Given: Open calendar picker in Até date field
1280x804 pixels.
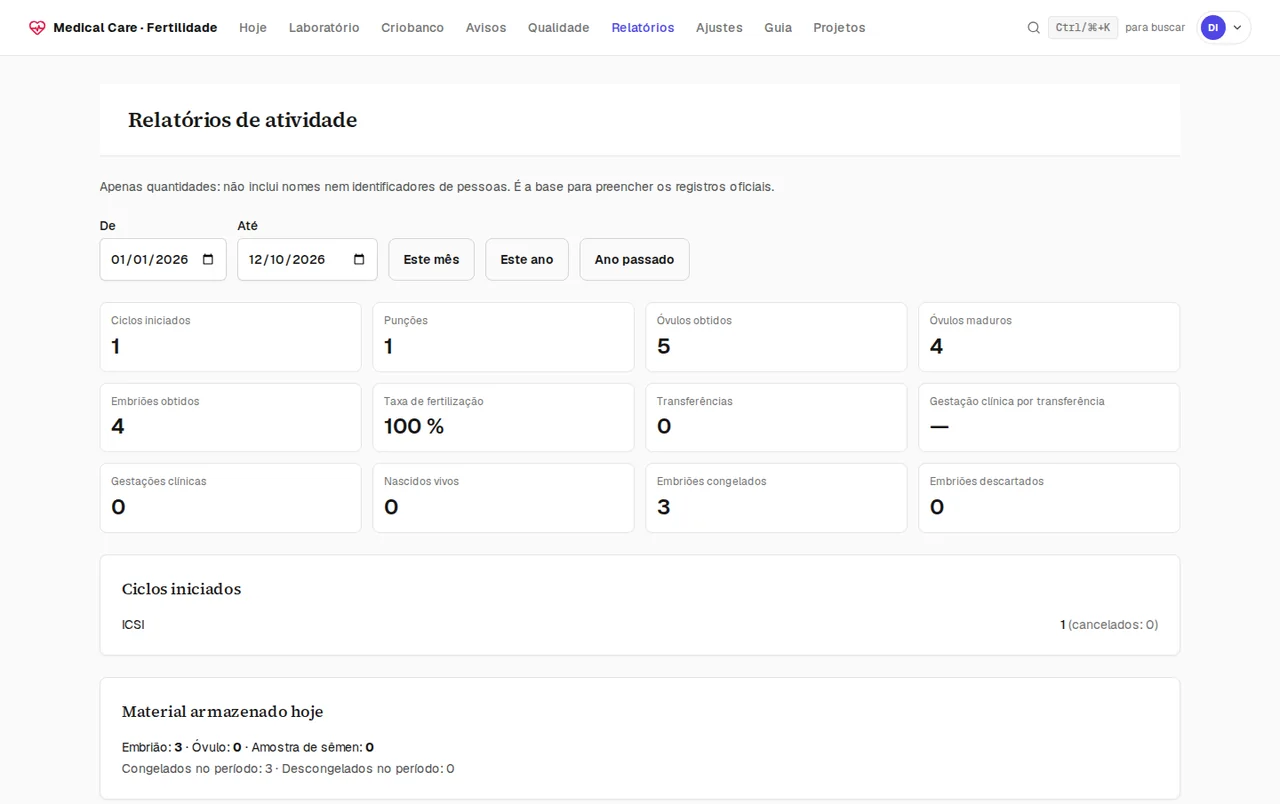Looking at the screenshot, I should pyautogui.click(x=359, y=260).
